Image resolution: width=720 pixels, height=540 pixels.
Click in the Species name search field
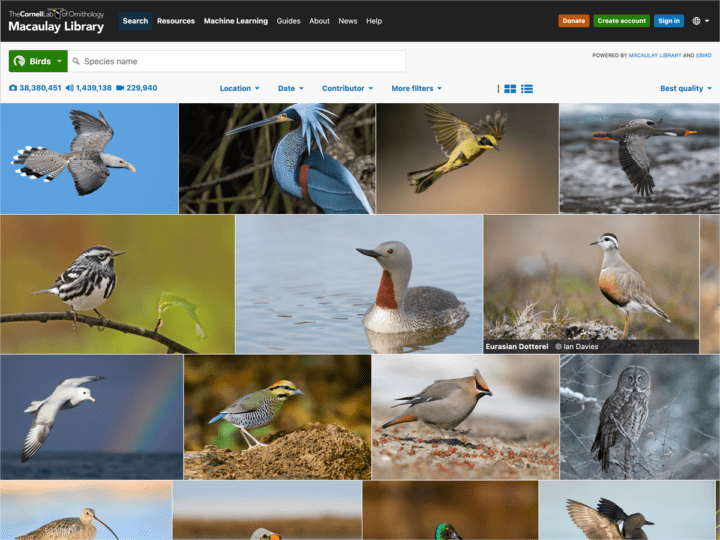(x=240, y=61)
